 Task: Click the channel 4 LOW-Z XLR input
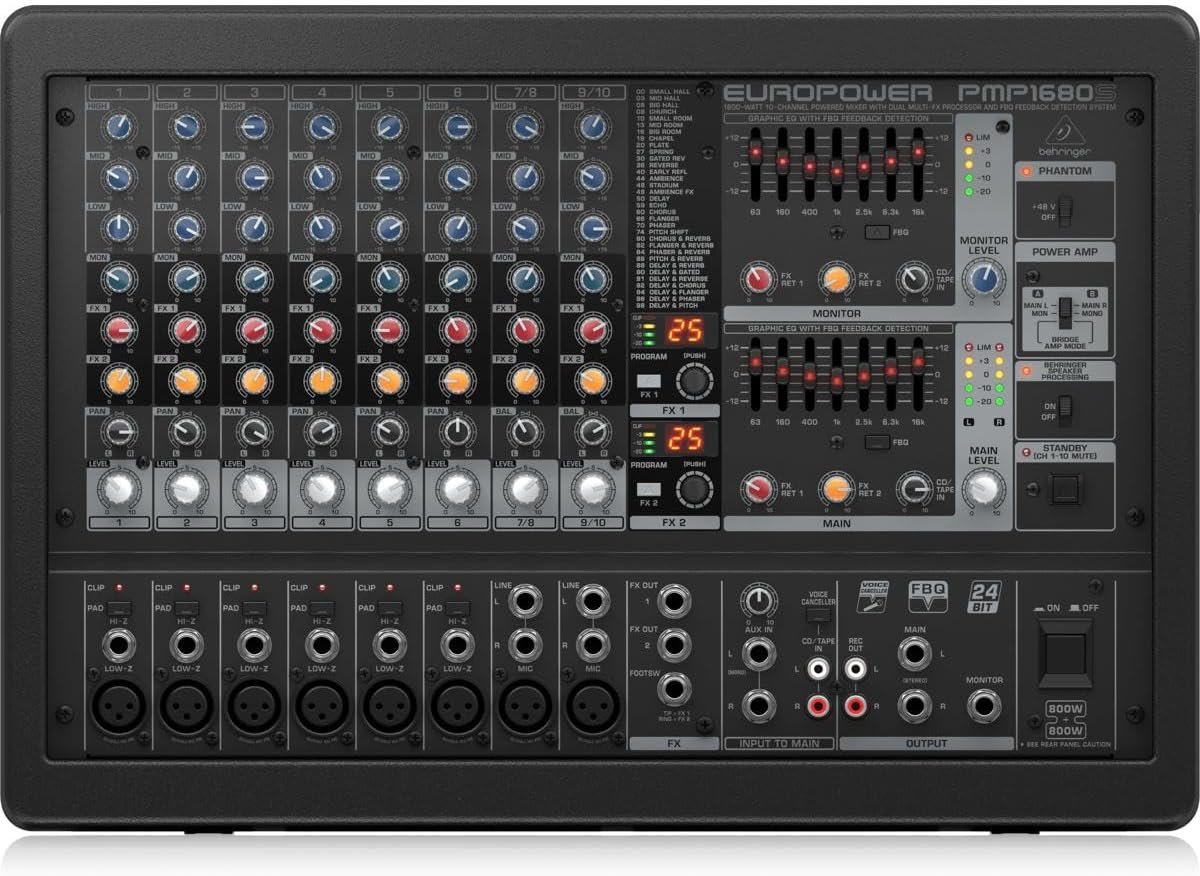(322, 708)
